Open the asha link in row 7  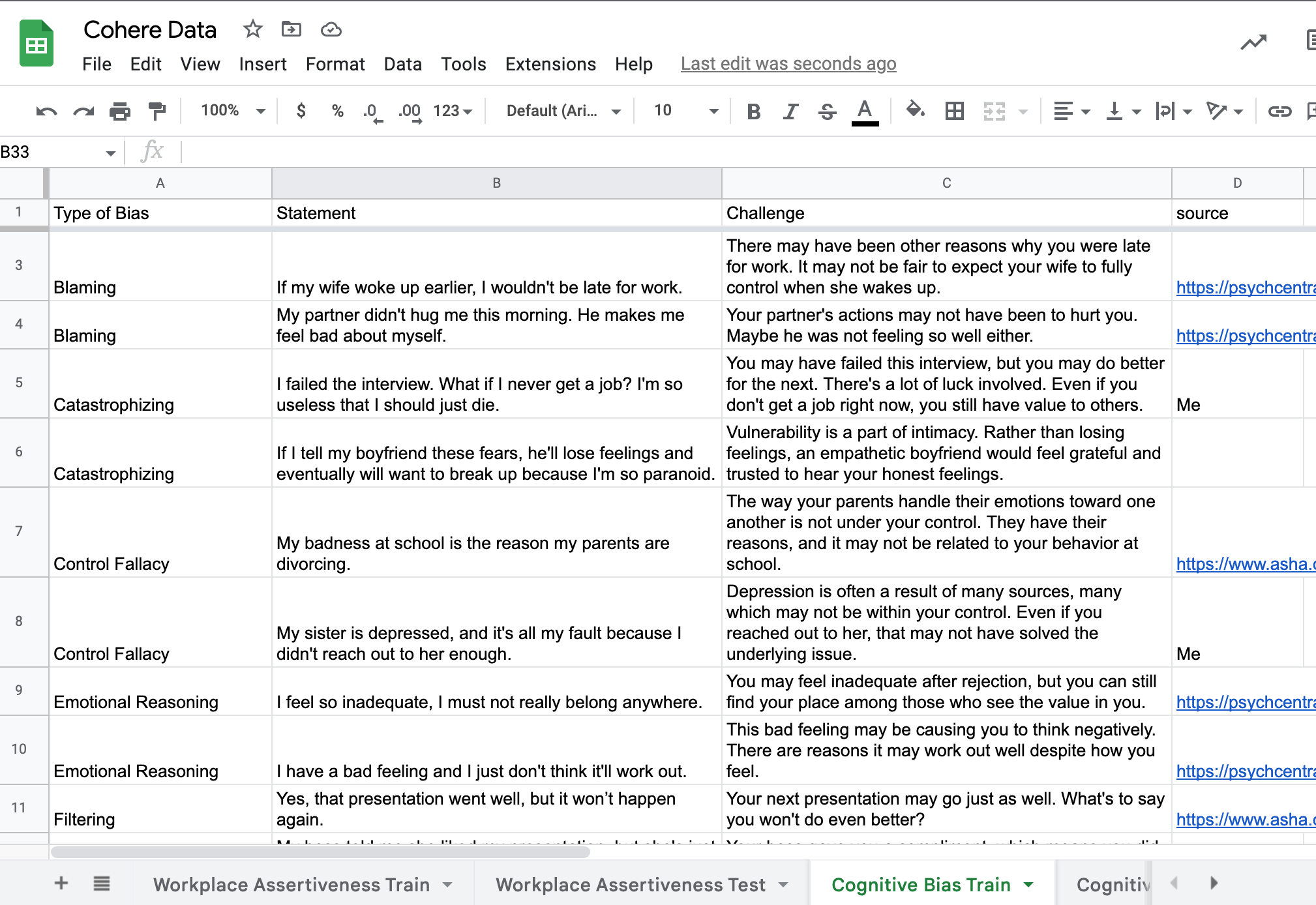[1244, 564]
